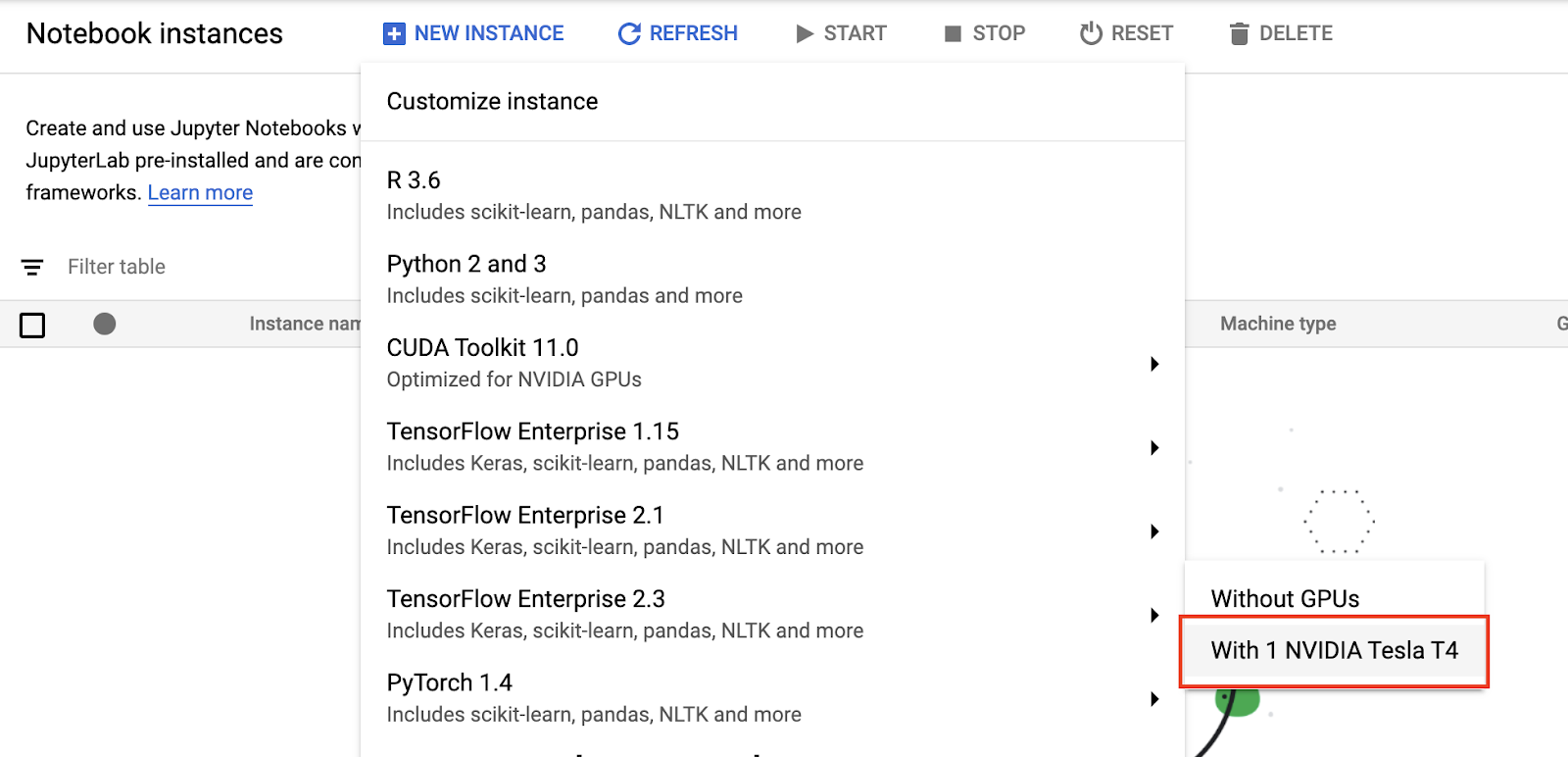
Task: Click the filter table lines icon
Action: tap(32, 267)
